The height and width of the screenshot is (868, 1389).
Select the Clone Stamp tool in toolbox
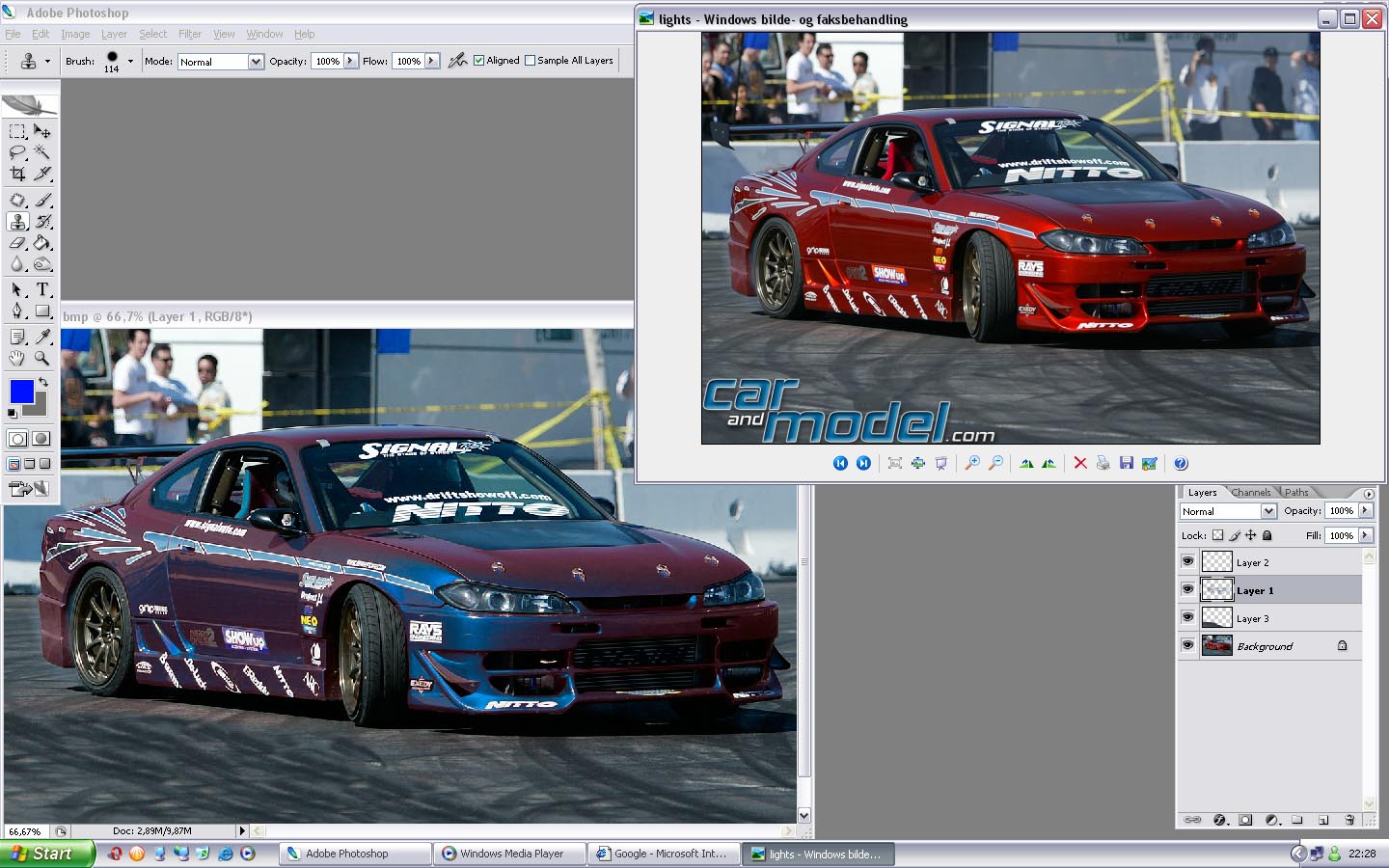pyautogui.click(x=17, y=221)
